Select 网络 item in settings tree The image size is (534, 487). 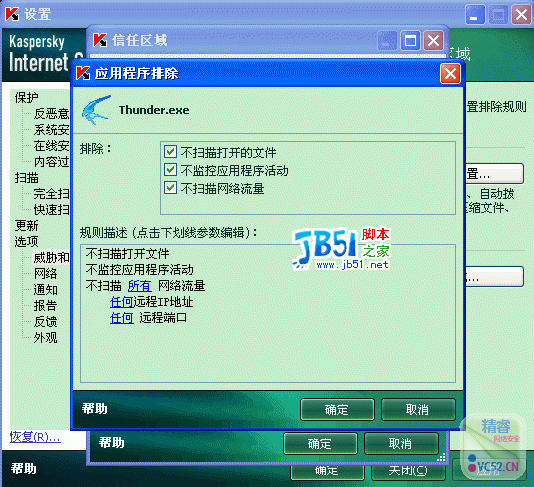45,274
